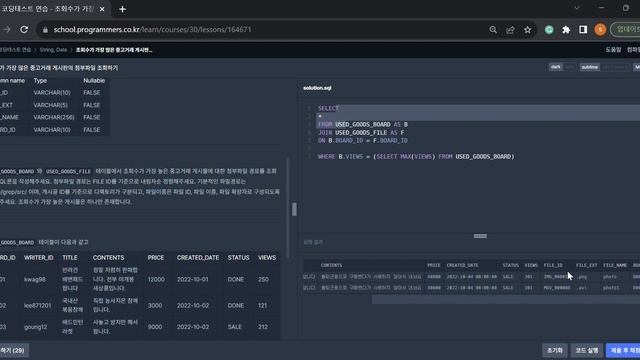Open the tab search chevron

577,8
